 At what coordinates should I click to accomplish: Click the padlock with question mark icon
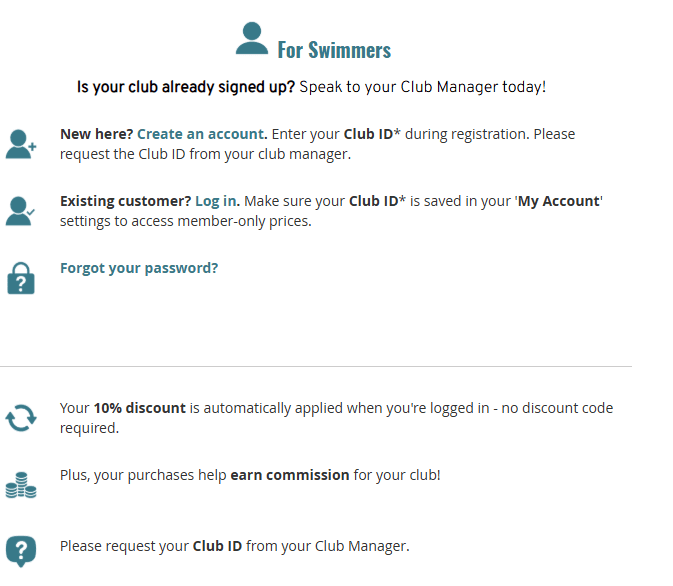point(21,278)
